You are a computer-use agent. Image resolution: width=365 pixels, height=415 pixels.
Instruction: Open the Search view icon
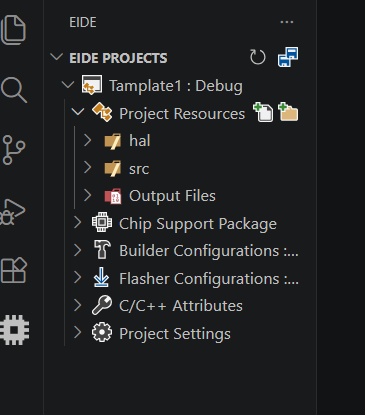point(13,90)
